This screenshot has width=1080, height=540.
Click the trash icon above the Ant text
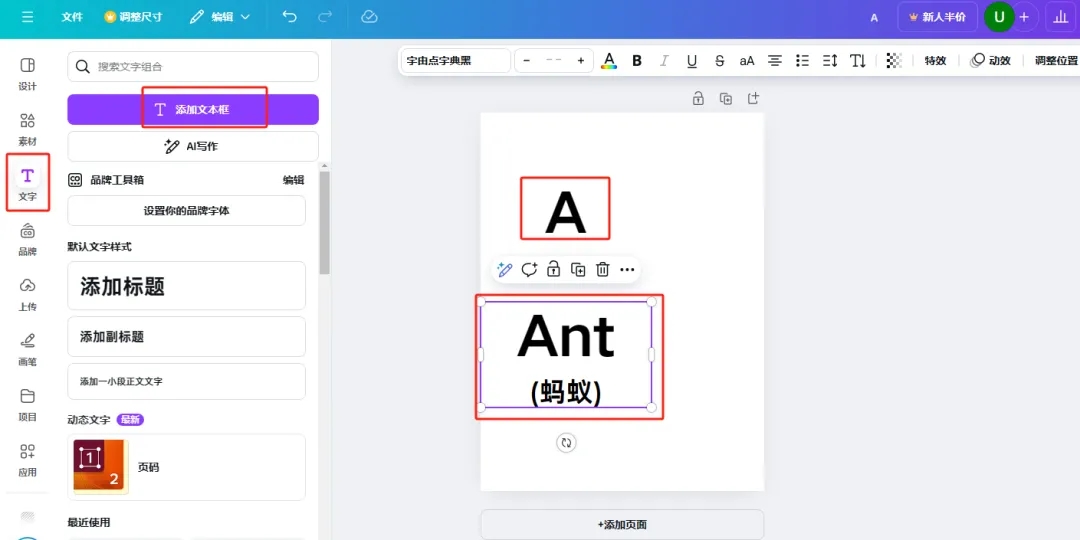(x=603, y=269)
